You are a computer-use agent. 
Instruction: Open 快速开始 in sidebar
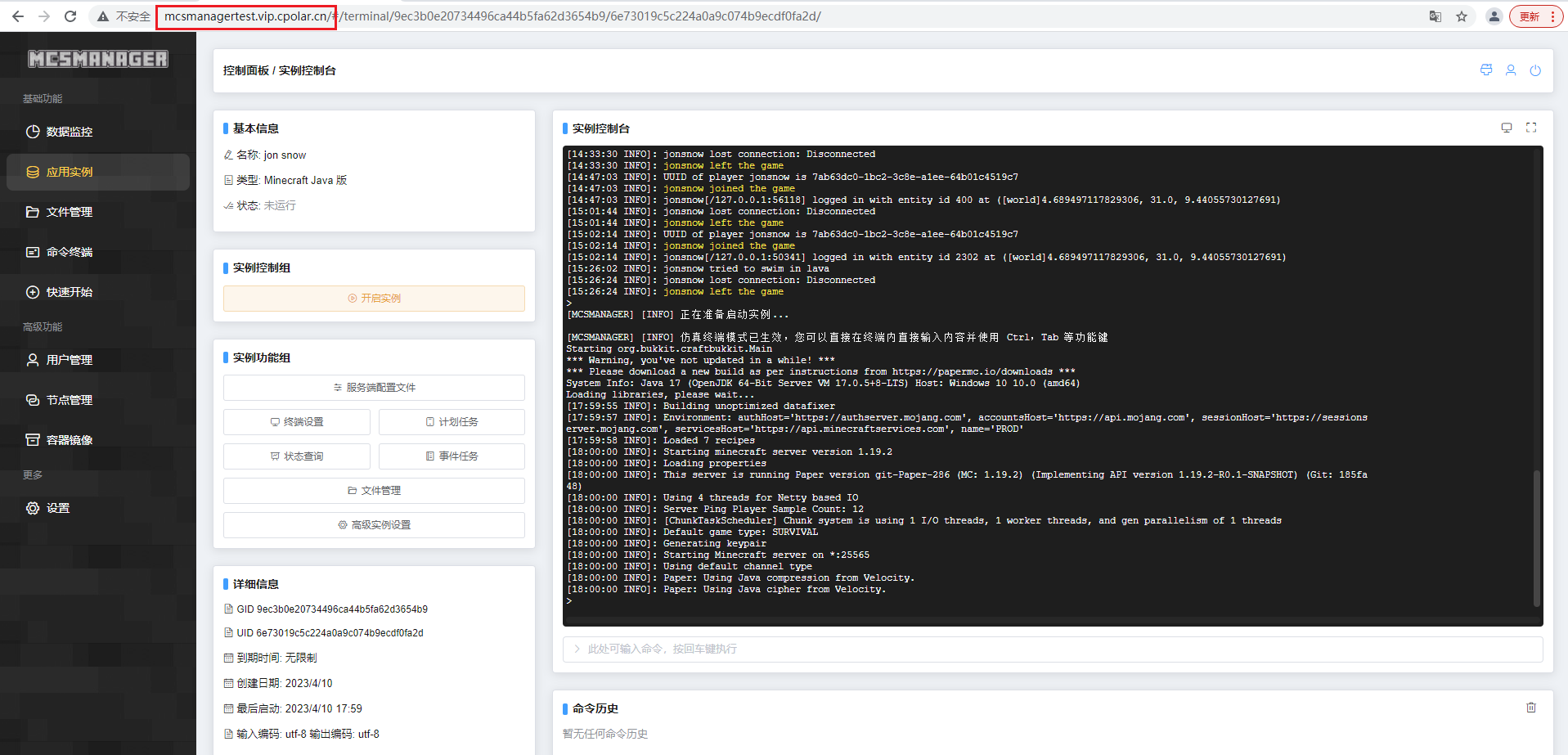point(98,292)
